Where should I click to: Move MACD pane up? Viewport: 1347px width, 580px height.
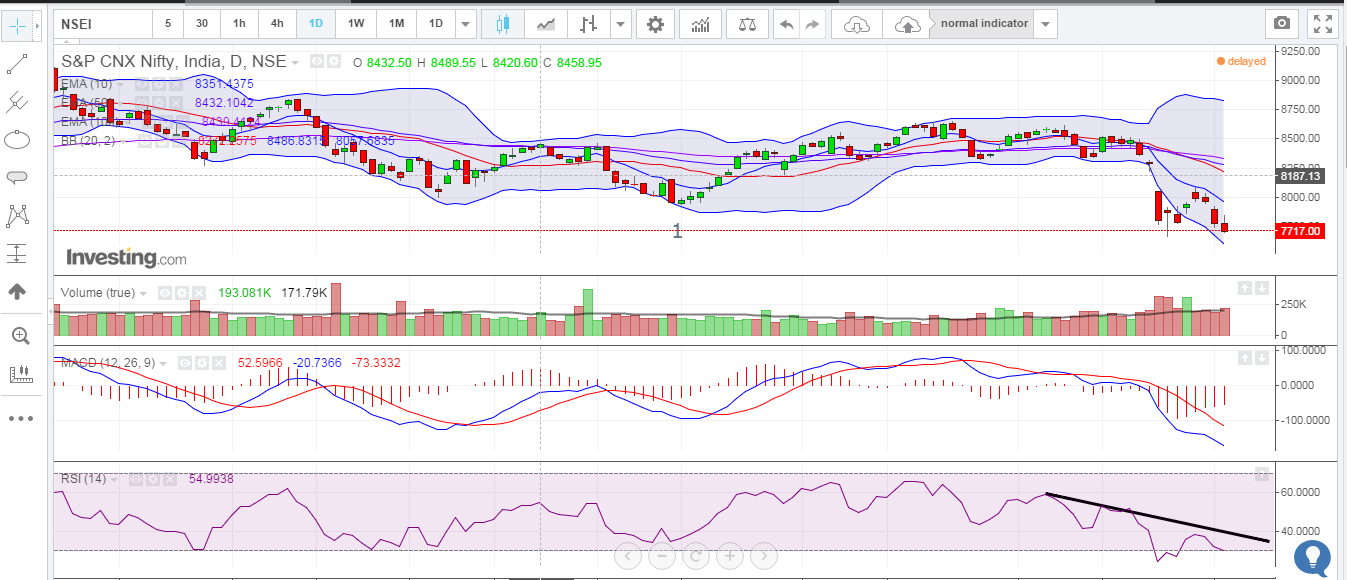coord(1244,357)
